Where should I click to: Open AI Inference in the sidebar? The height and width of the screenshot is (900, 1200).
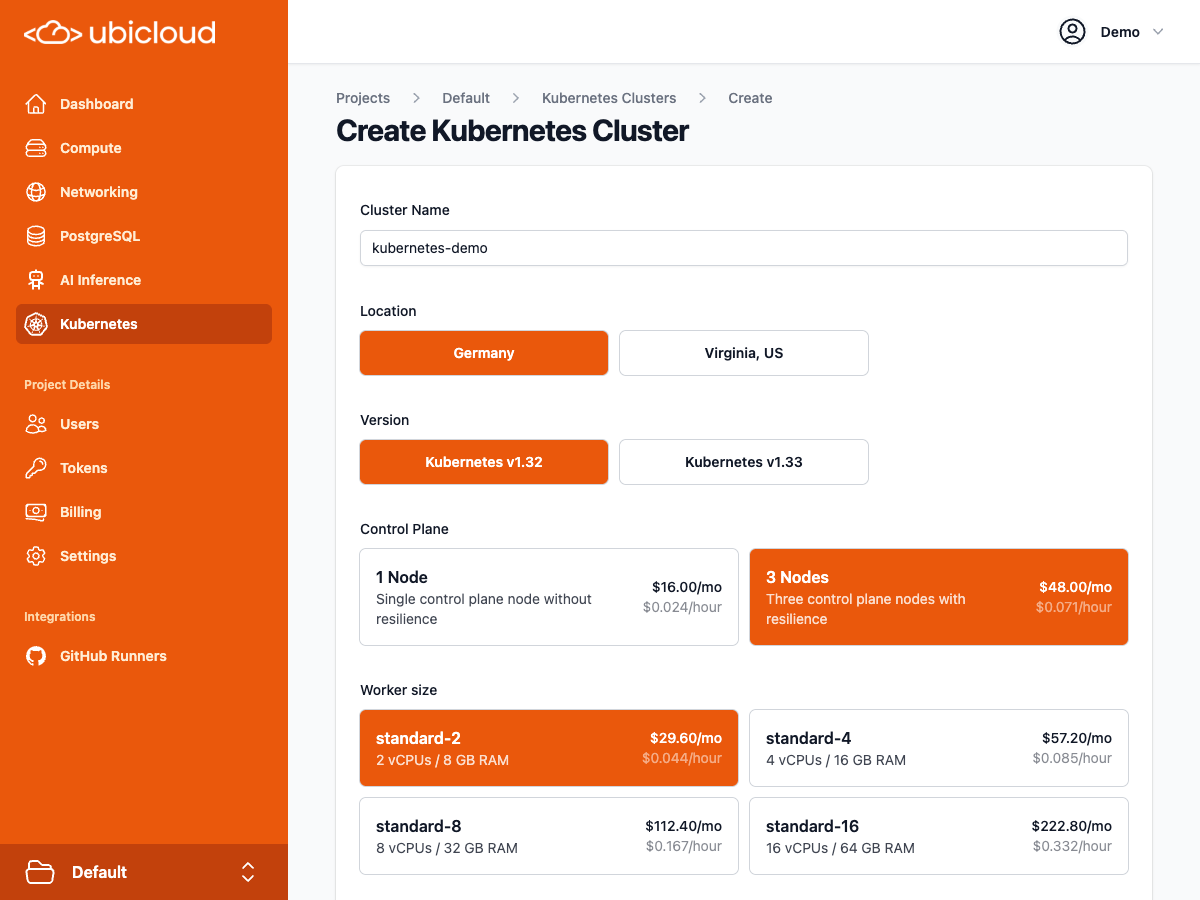[x=144, y=280]
